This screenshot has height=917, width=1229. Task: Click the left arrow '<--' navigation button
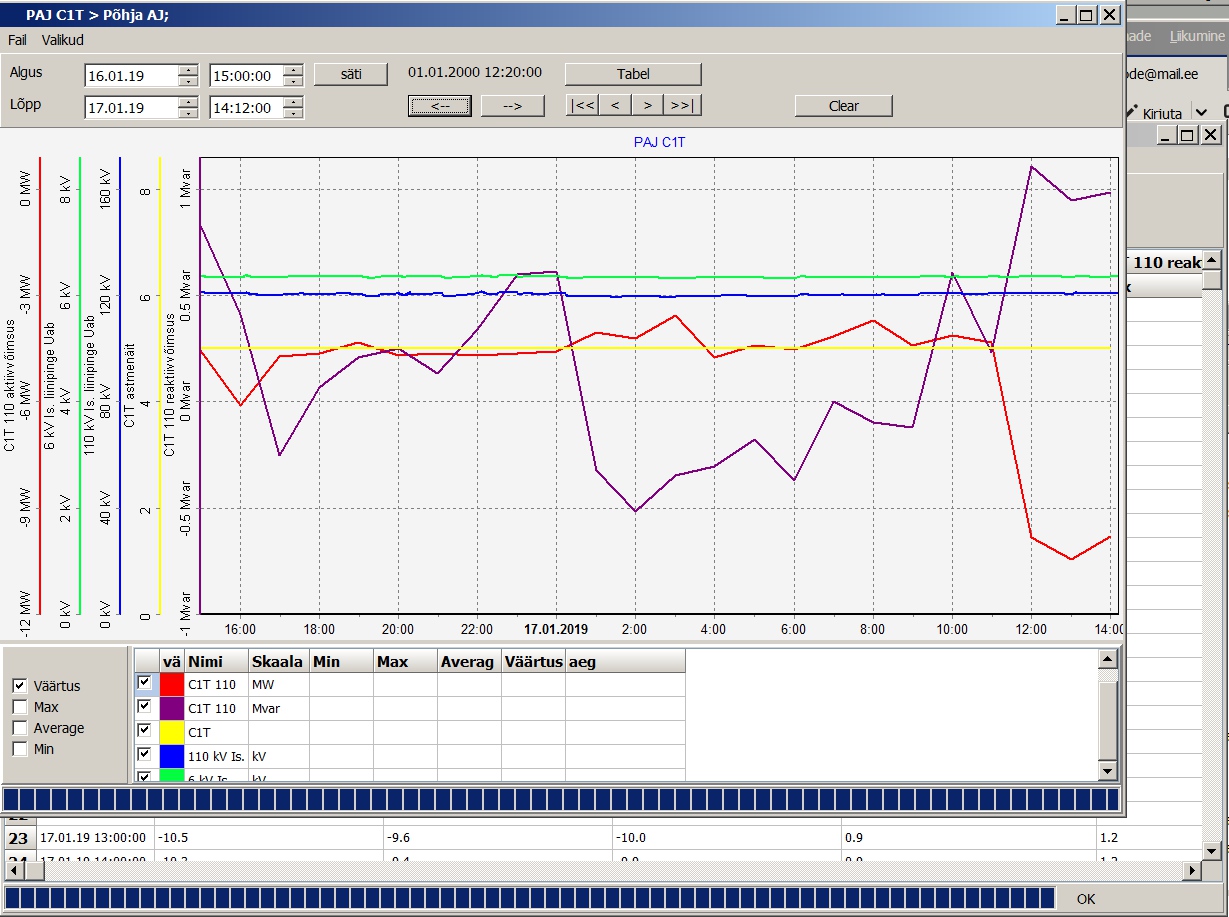tap(440, 106)
